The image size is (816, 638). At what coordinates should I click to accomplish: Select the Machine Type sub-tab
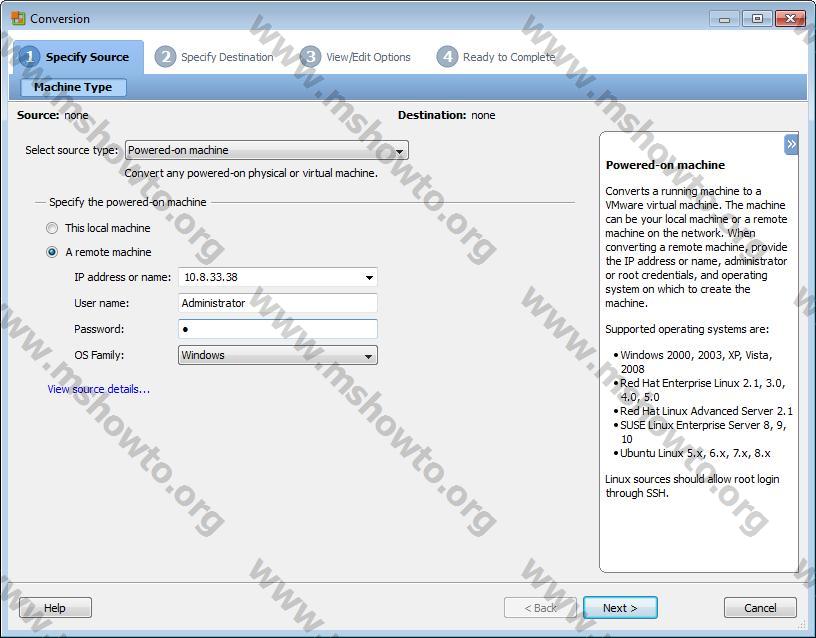[73, 87]
